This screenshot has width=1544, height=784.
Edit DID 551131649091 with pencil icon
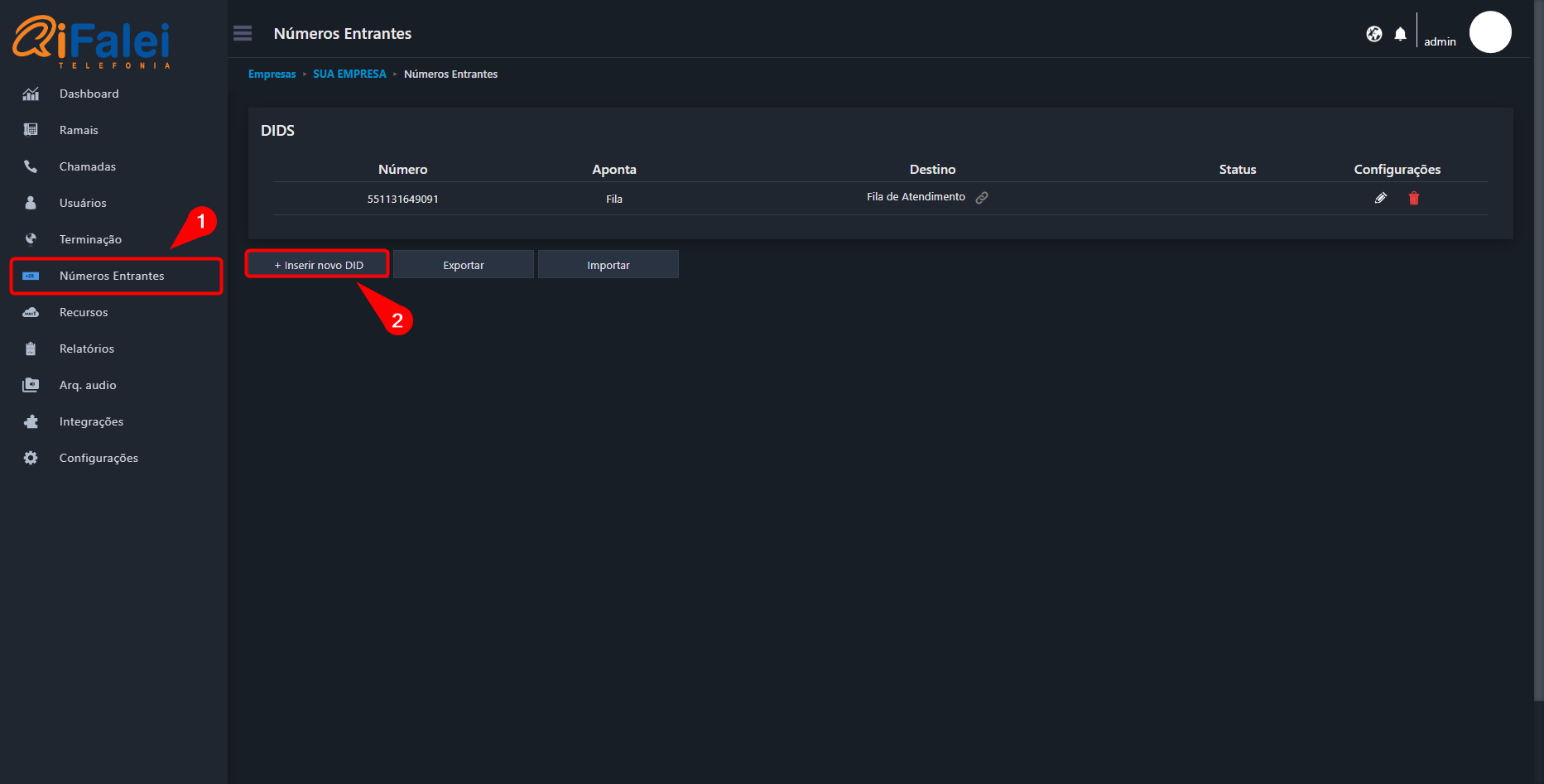1381,198
